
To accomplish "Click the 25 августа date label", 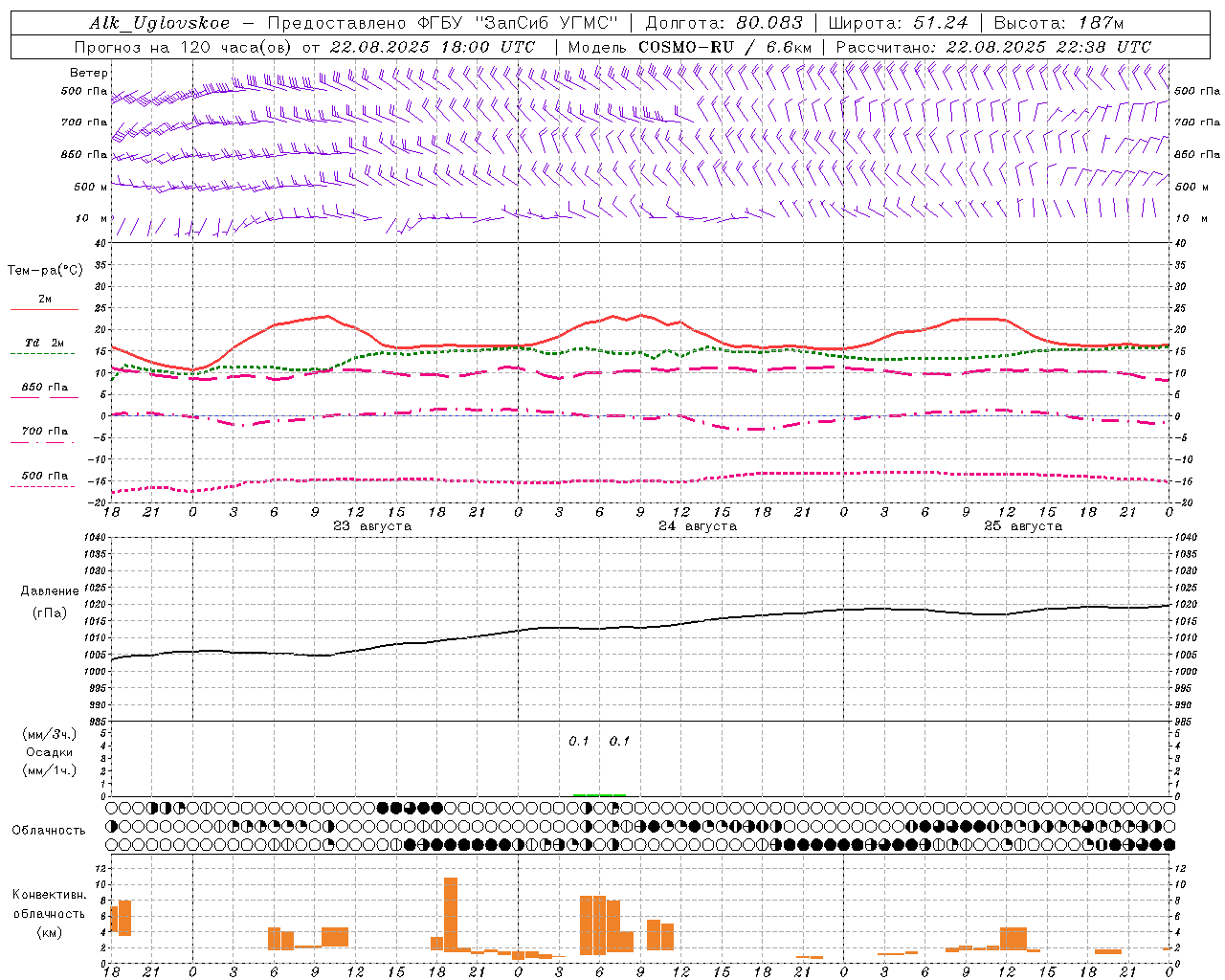I will click(1023, 526).
